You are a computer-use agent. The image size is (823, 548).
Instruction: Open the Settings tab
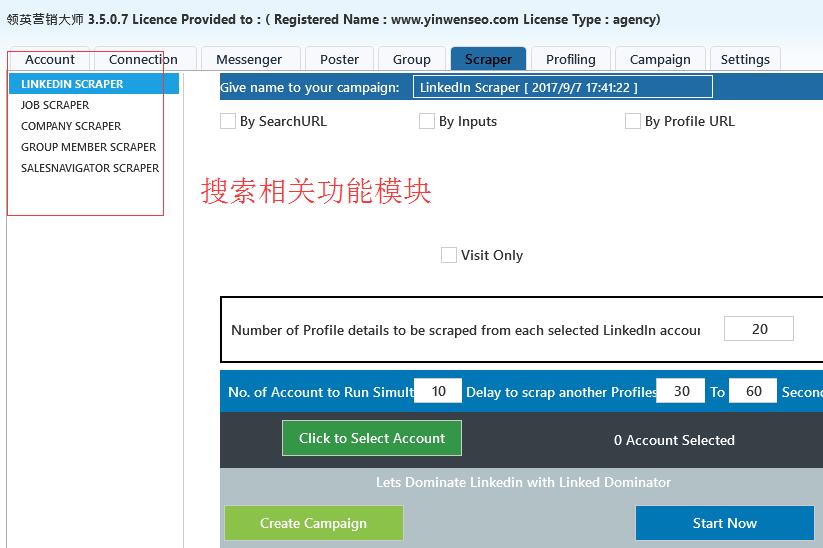pos(745,59)
